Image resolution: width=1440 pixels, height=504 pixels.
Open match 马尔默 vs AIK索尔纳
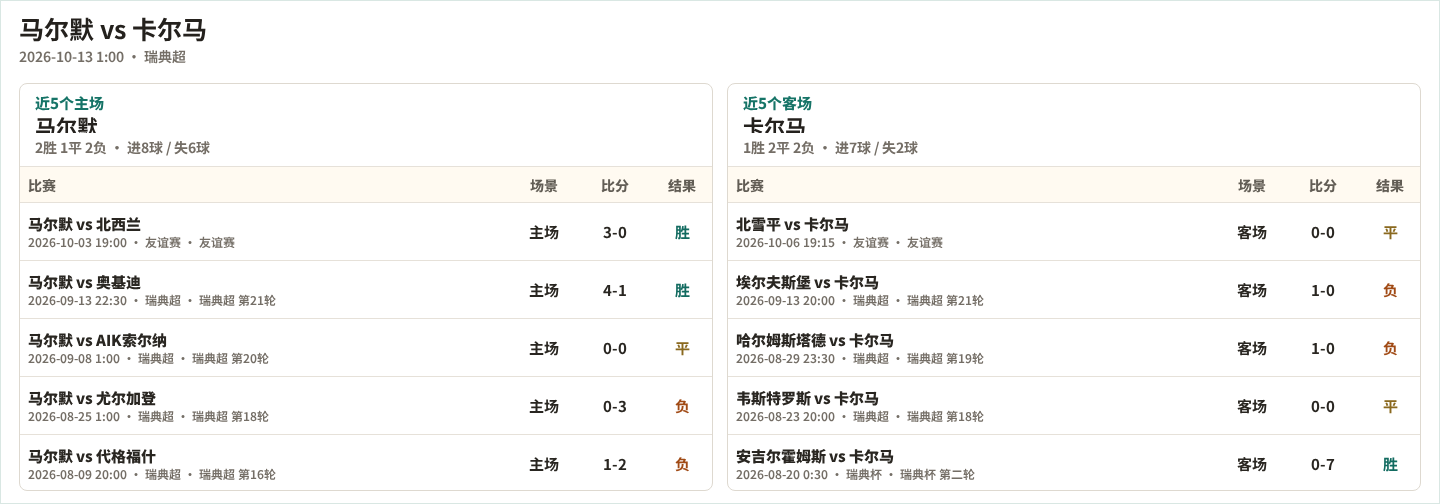[x=97, y=340]
